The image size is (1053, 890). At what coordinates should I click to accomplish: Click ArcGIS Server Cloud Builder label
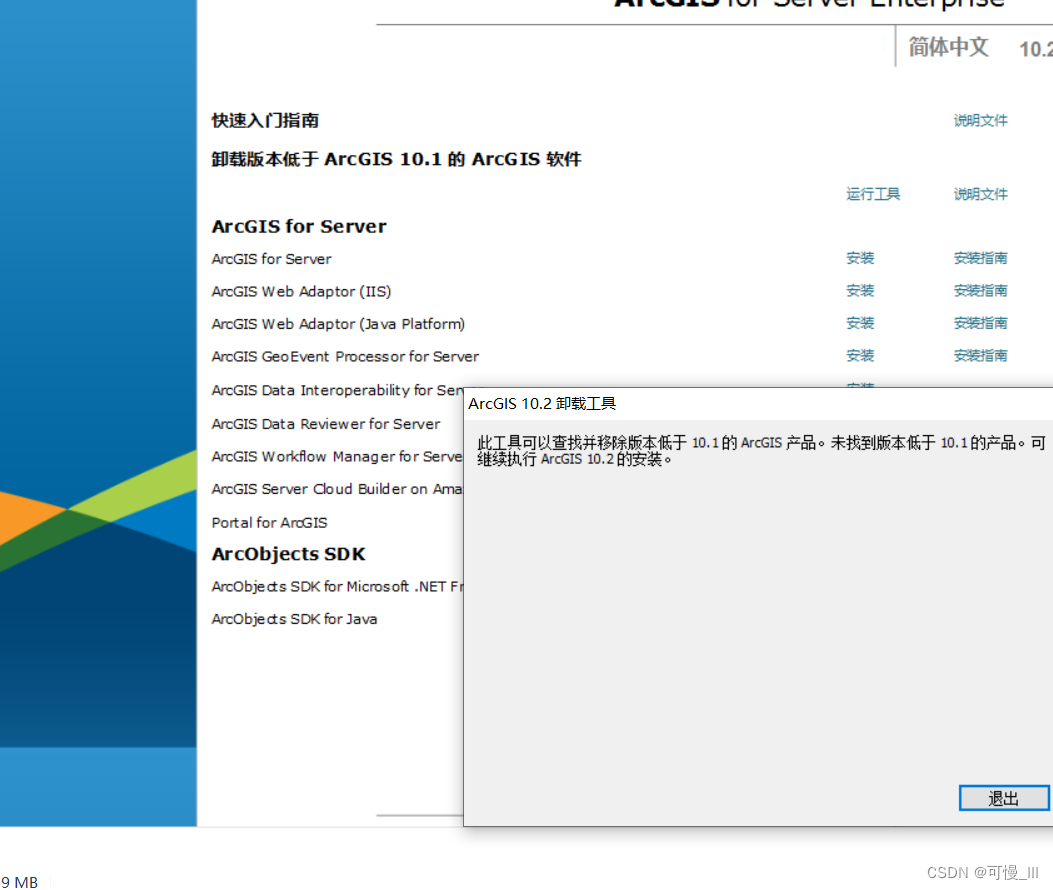click(337, 489)
